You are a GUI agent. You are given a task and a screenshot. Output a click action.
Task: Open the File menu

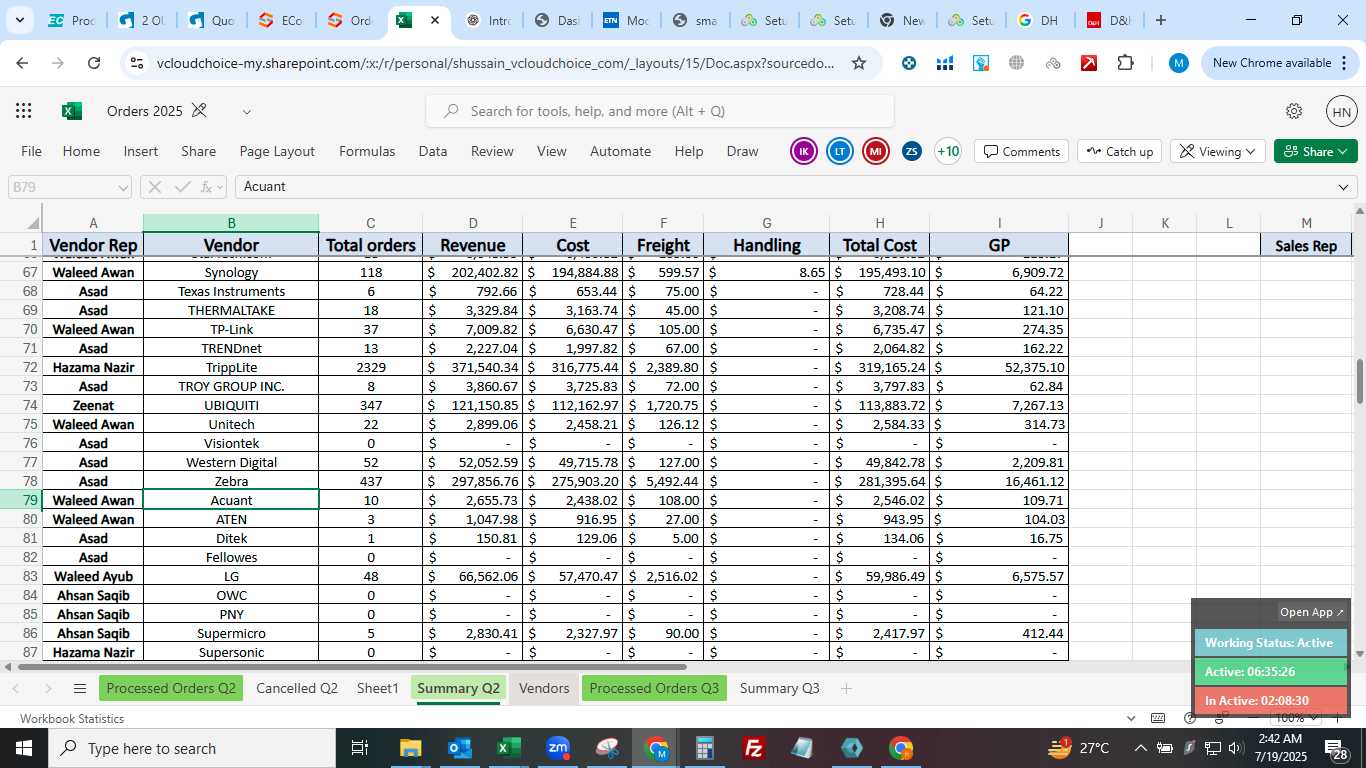[x=31, y=151]
